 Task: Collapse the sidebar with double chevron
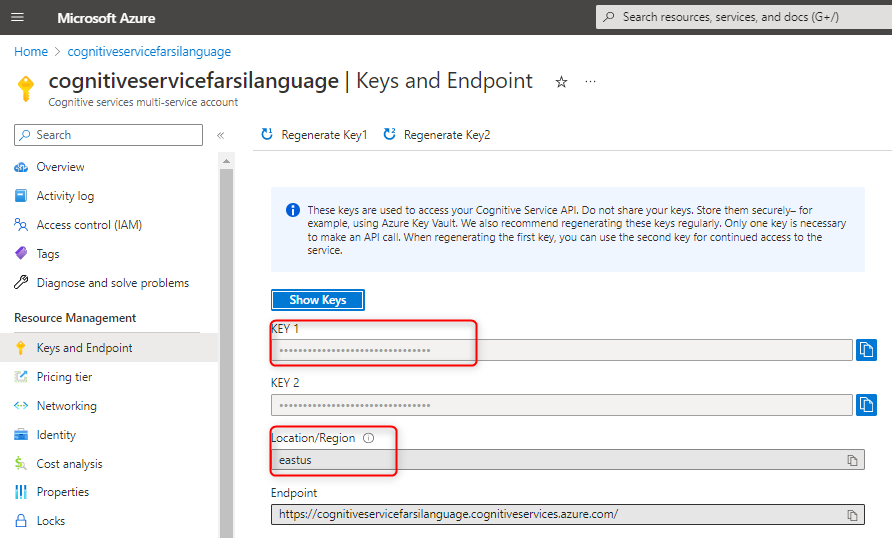point(221,135)
